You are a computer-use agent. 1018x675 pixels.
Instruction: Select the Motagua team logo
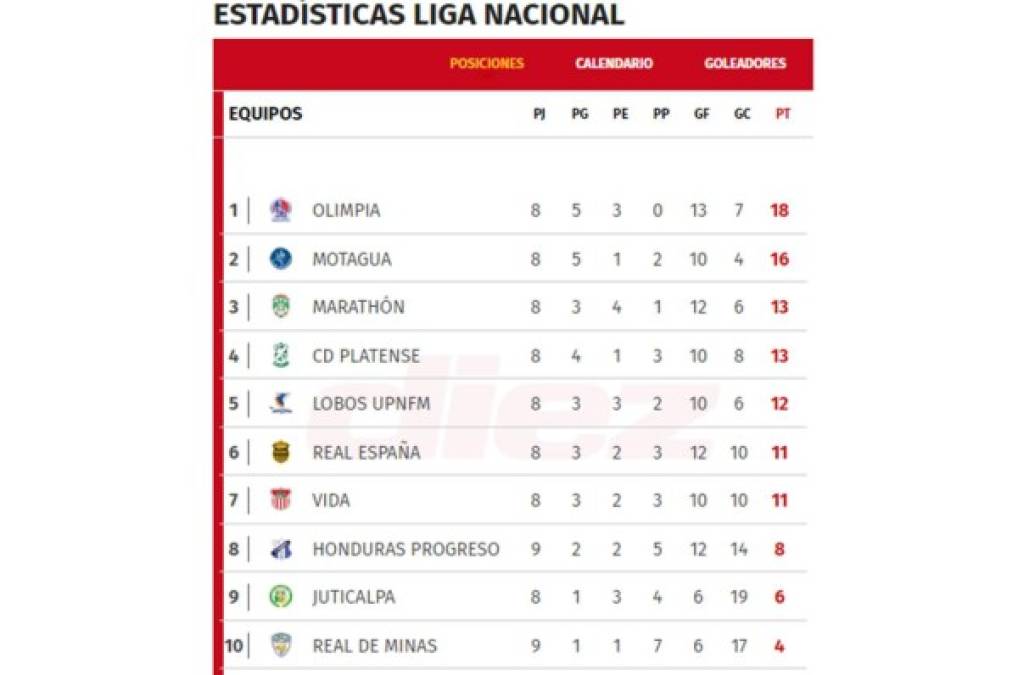coord(281,258)
